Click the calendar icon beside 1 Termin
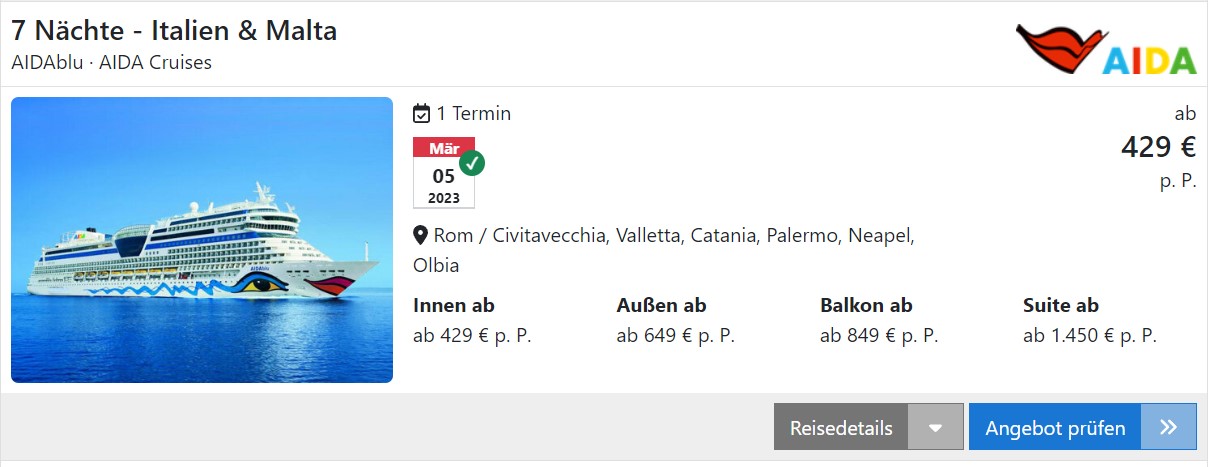This screenshot has height=467, width=1217. point(422,113)
